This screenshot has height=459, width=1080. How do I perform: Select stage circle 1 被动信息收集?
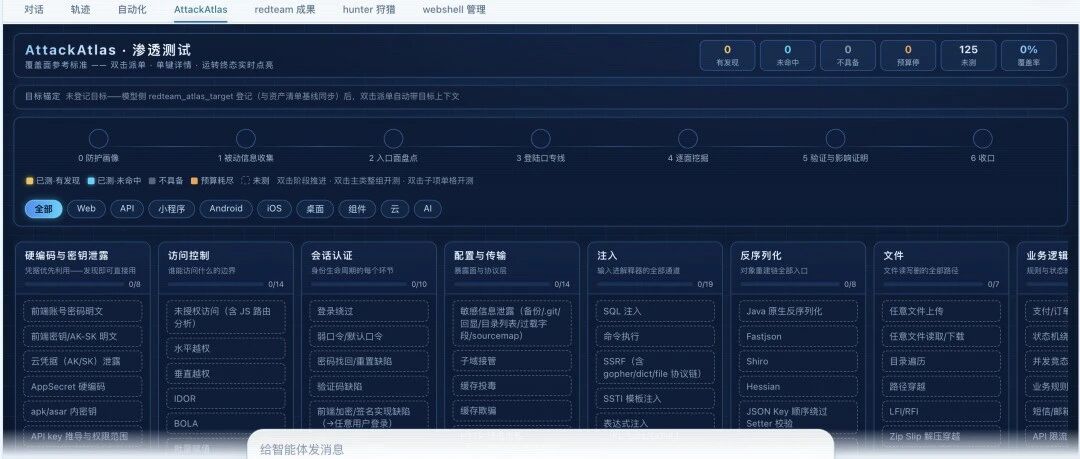coord(246,139)
